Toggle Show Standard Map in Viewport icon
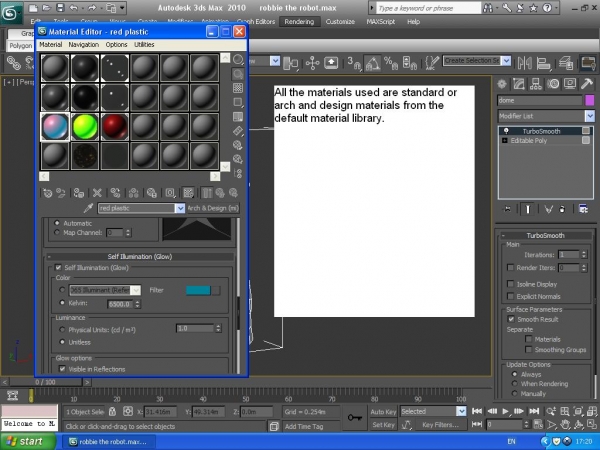 pos(188,193)
